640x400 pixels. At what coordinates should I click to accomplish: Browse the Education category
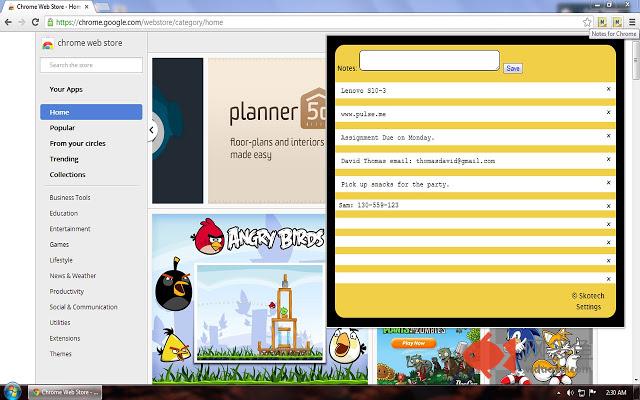click(64, 213)
